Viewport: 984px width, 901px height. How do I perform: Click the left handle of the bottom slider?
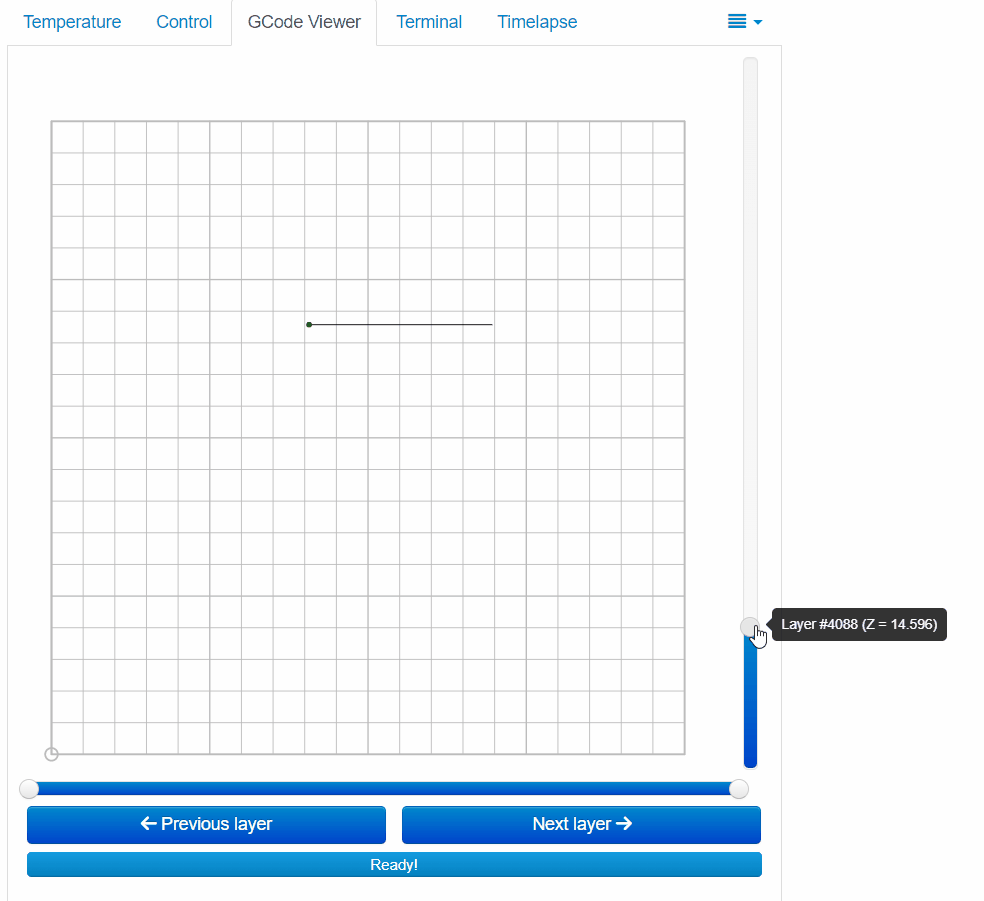29,788
